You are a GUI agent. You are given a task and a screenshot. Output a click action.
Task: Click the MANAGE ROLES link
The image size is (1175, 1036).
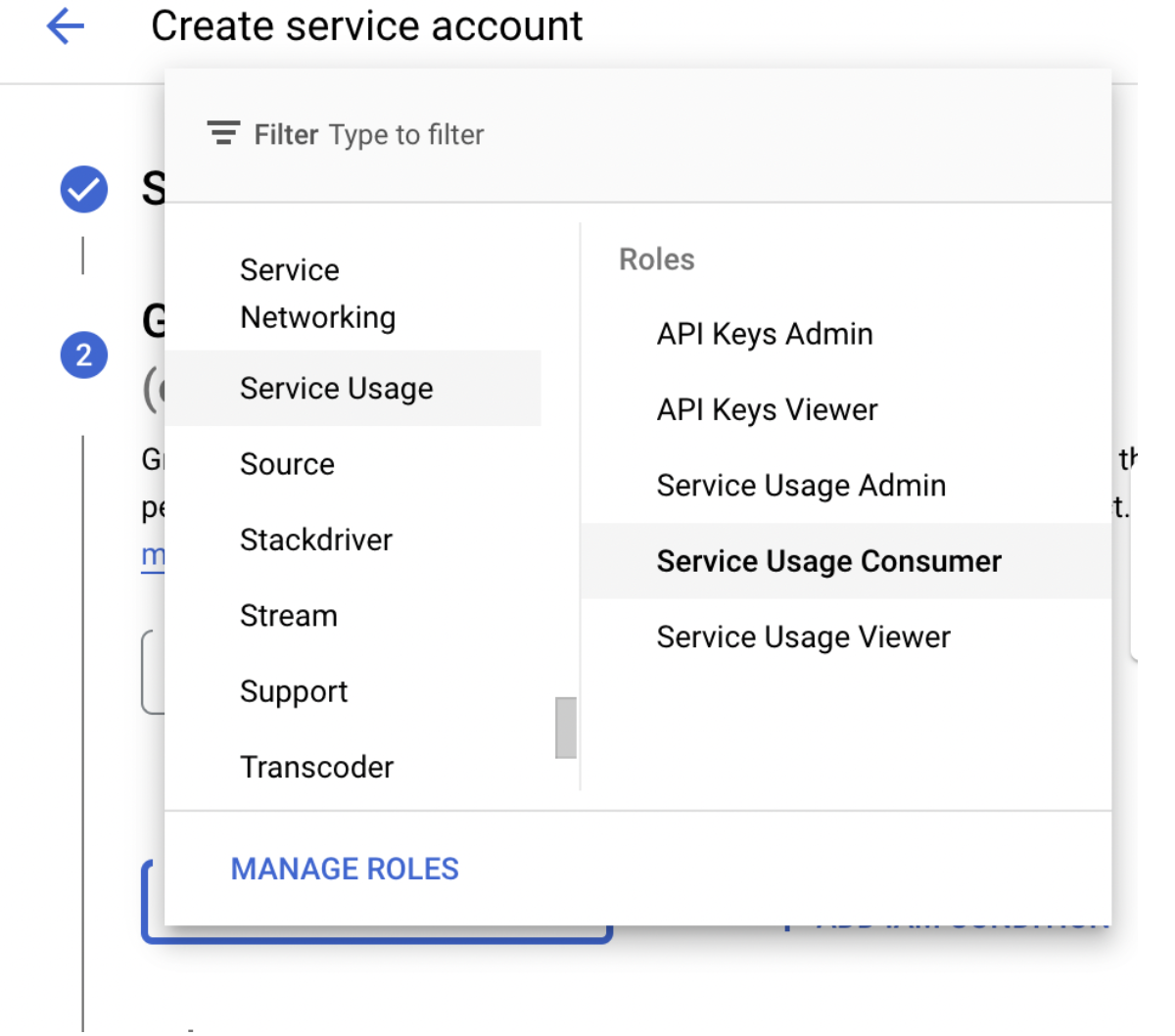pos(345,869)
